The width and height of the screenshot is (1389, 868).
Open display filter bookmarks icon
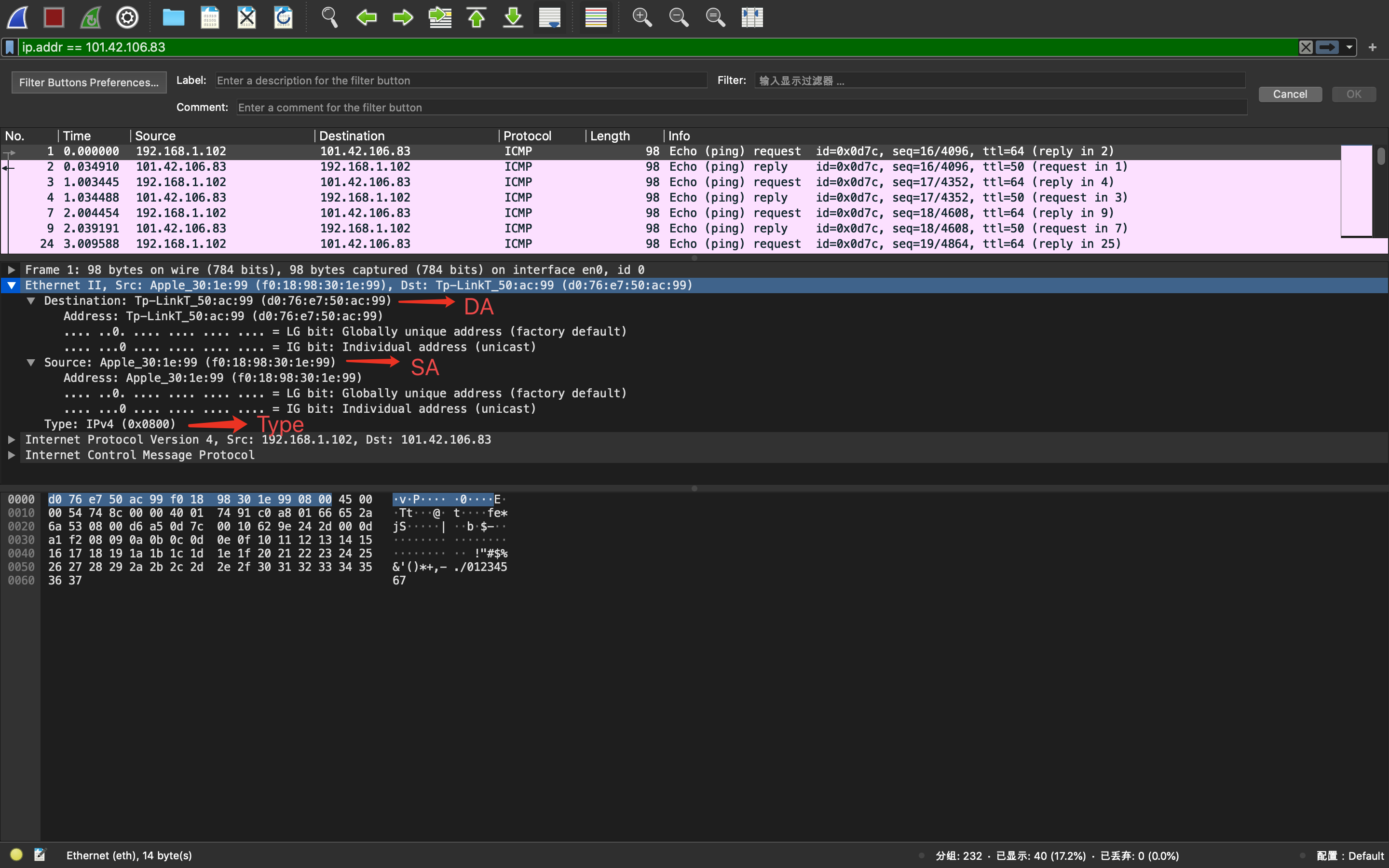click(x=10, y=47)
